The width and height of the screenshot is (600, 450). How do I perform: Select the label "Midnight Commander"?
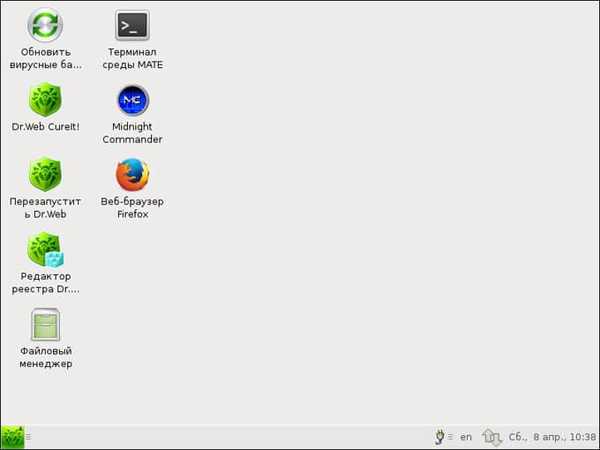(x=132, y=133)
